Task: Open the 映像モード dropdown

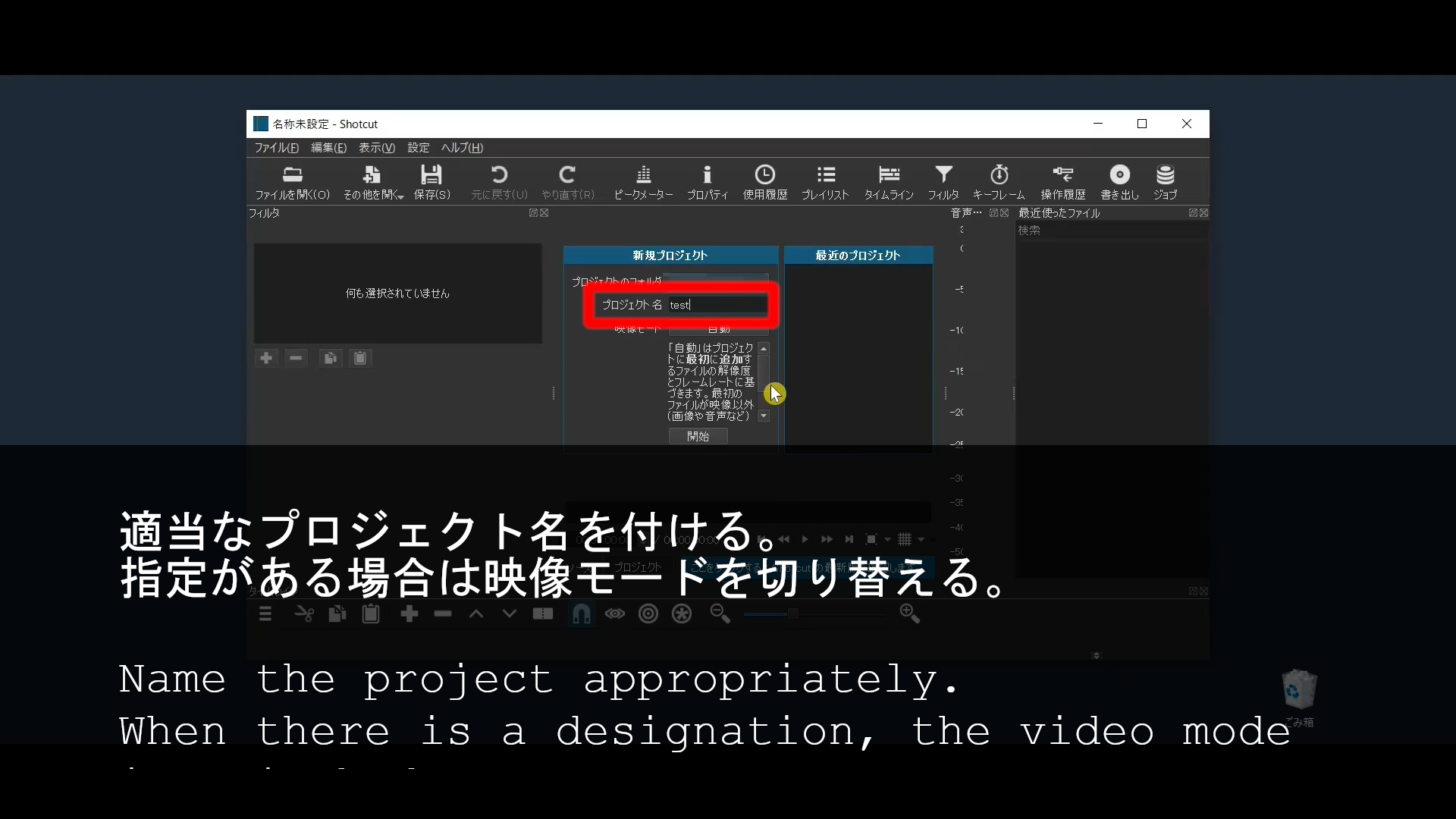Action: [x=718, y=329]
